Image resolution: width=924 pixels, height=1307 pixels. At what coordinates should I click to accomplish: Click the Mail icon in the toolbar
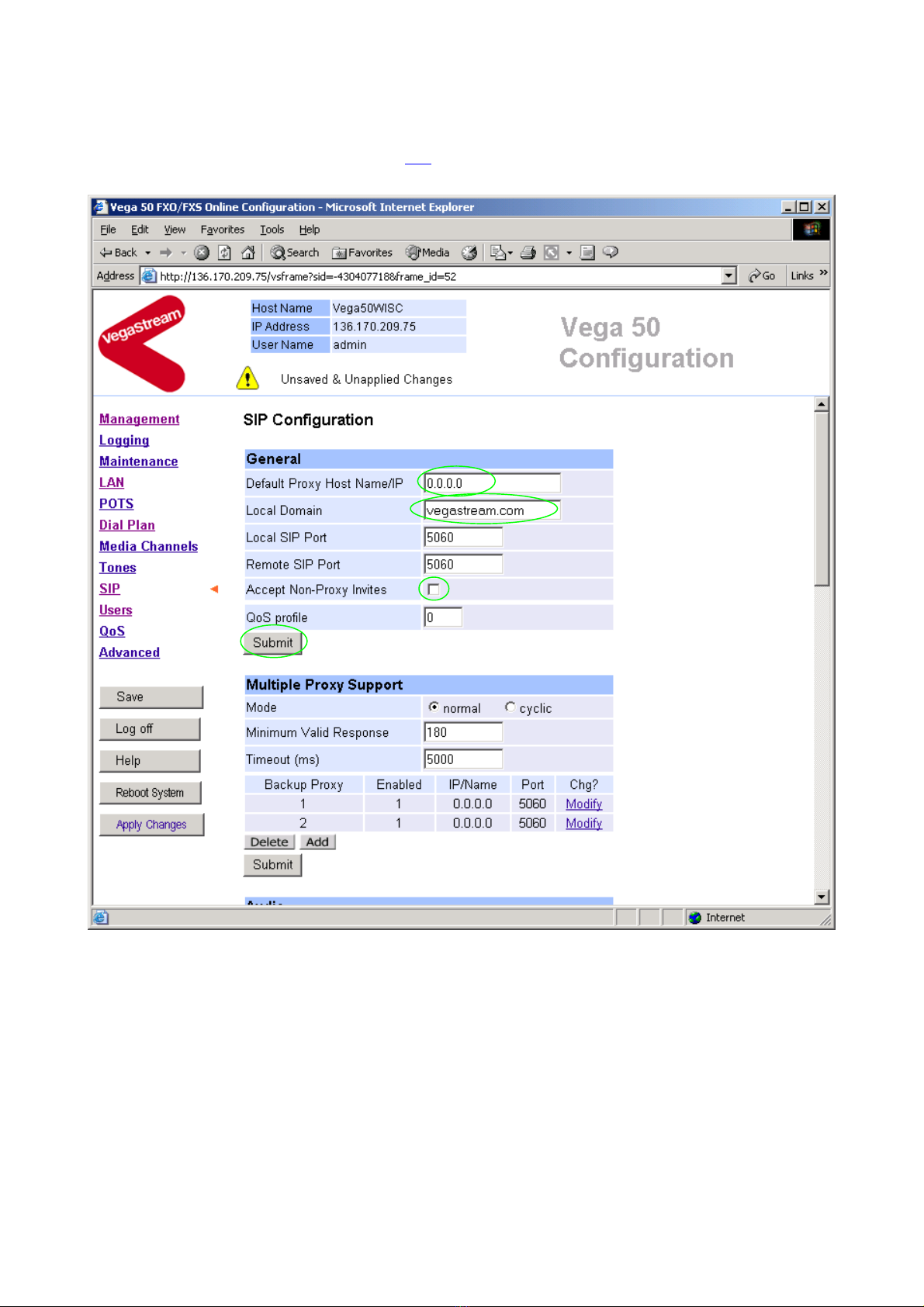(x=497, y=253)
